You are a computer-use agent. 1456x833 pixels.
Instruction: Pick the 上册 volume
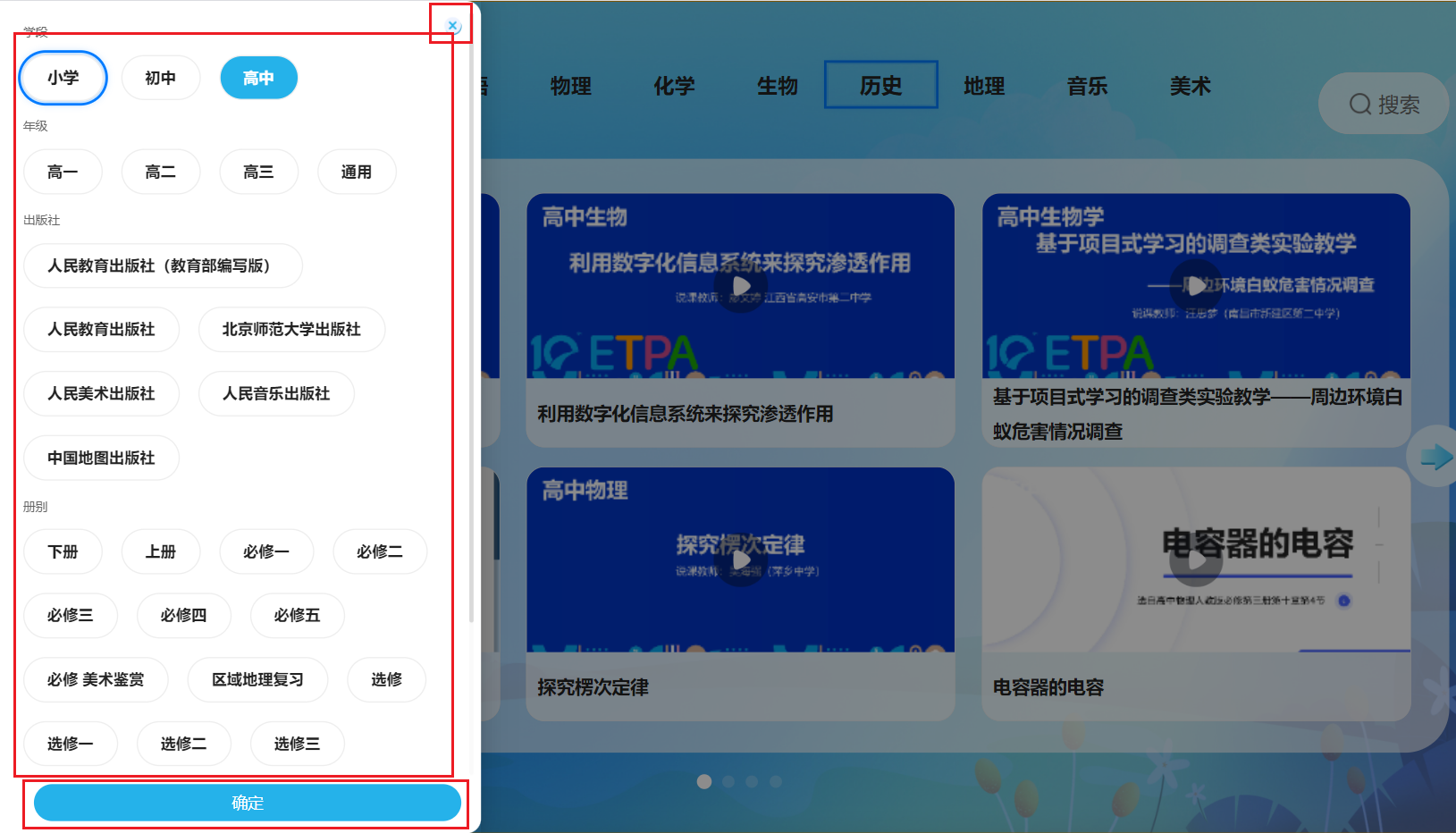161,551
